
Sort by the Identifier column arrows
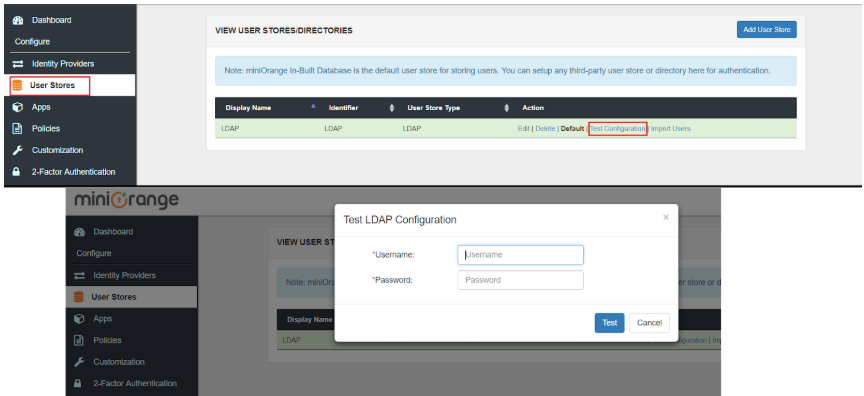pos(392,108)
